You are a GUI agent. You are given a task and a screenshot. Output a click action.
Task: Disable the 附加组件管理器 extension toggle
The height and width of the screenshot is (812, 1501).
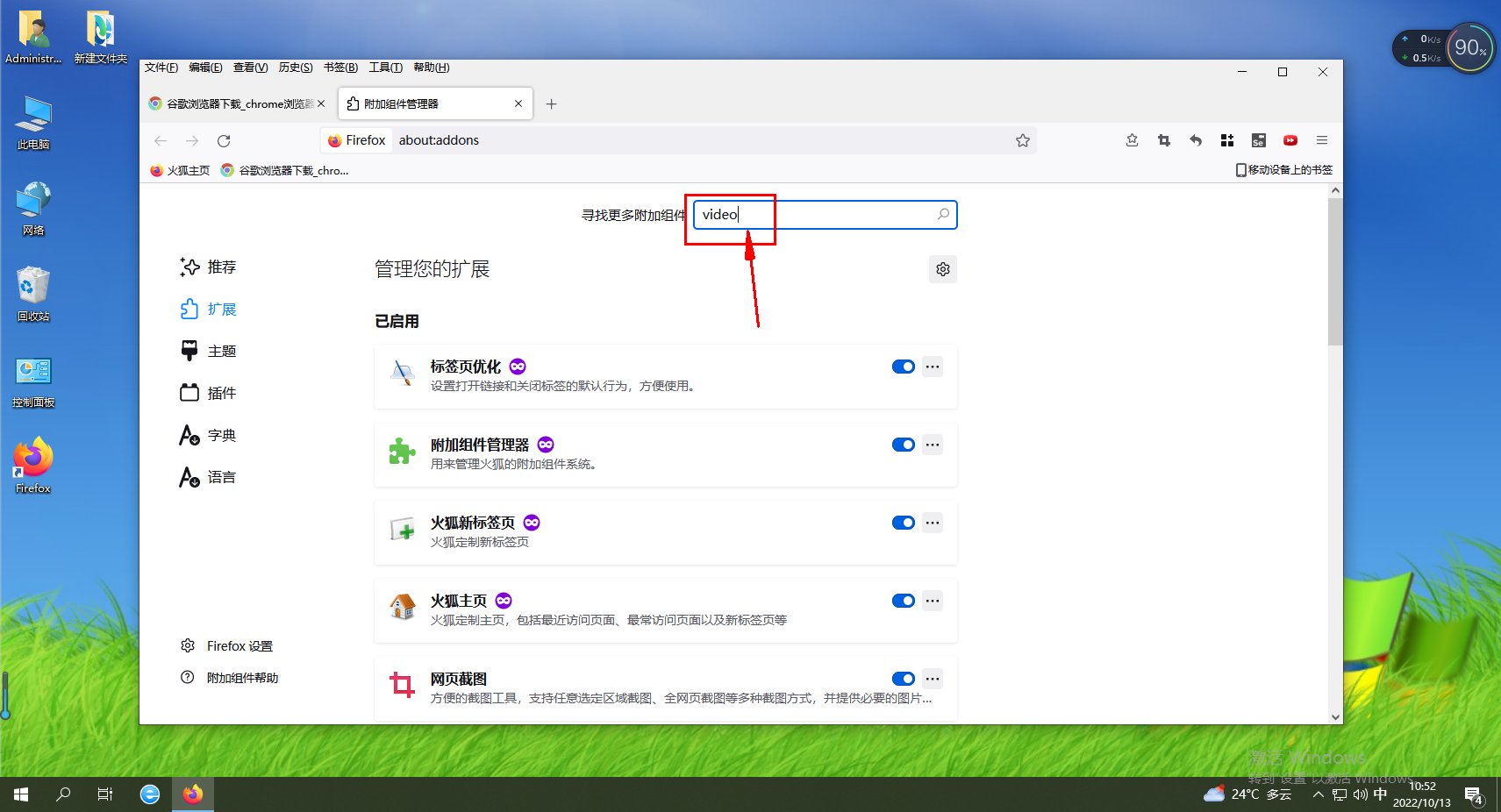coord(904,445)
